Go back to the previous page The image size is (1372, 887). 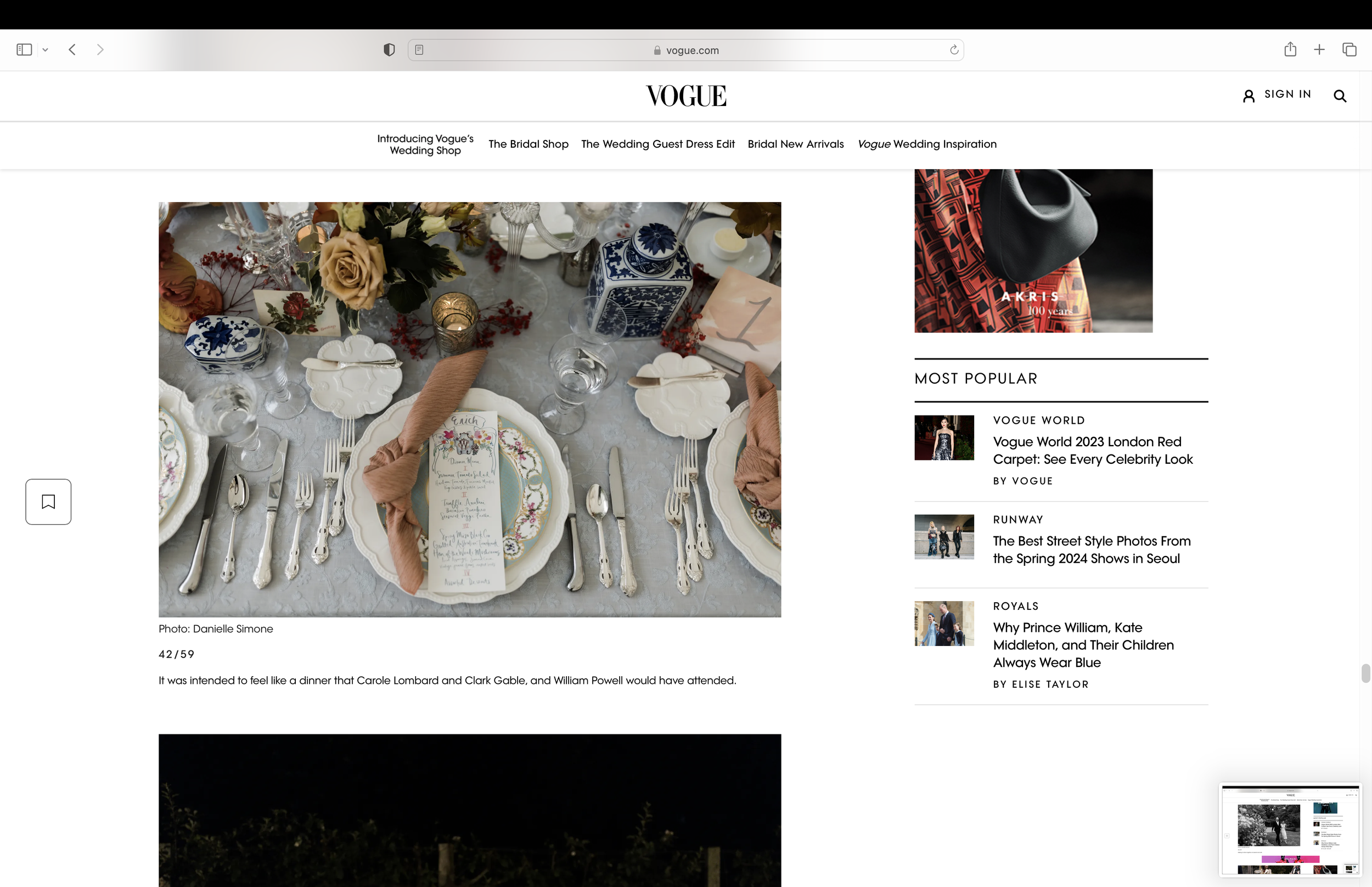pyautogui.click(x=72, y=49)
